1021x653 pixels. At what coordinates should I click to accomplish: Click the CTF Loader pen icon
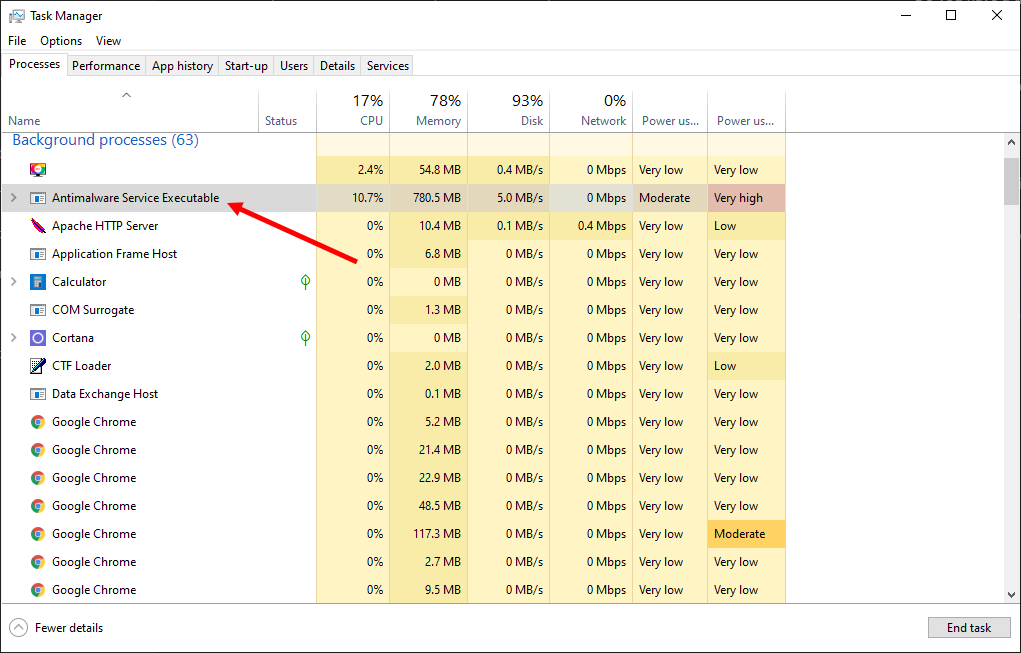pyautogui.click(x=38, y=366)
